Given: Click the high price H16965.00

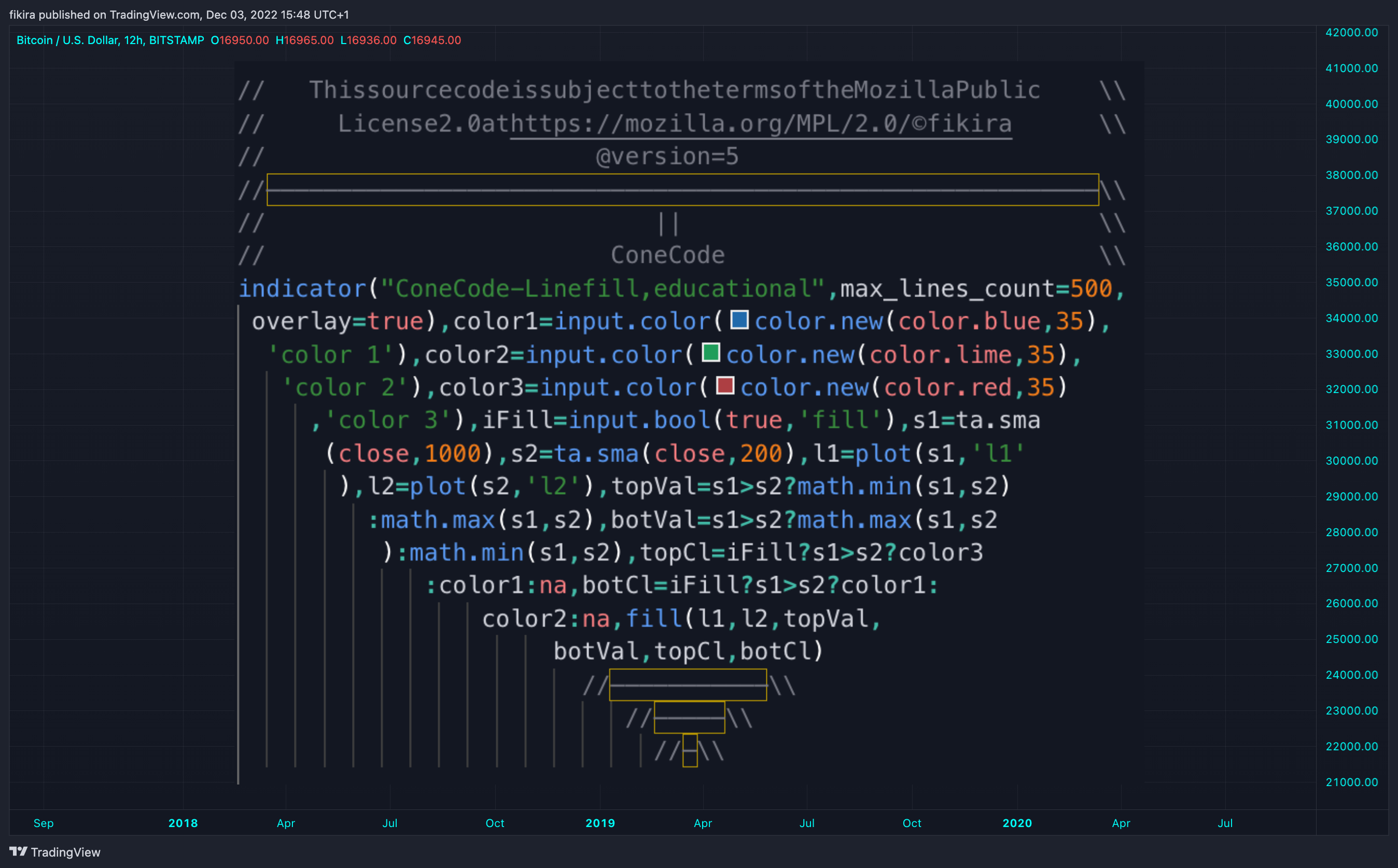Looking at the screenshot, I should pyautogui.click(x=304, y=40).
